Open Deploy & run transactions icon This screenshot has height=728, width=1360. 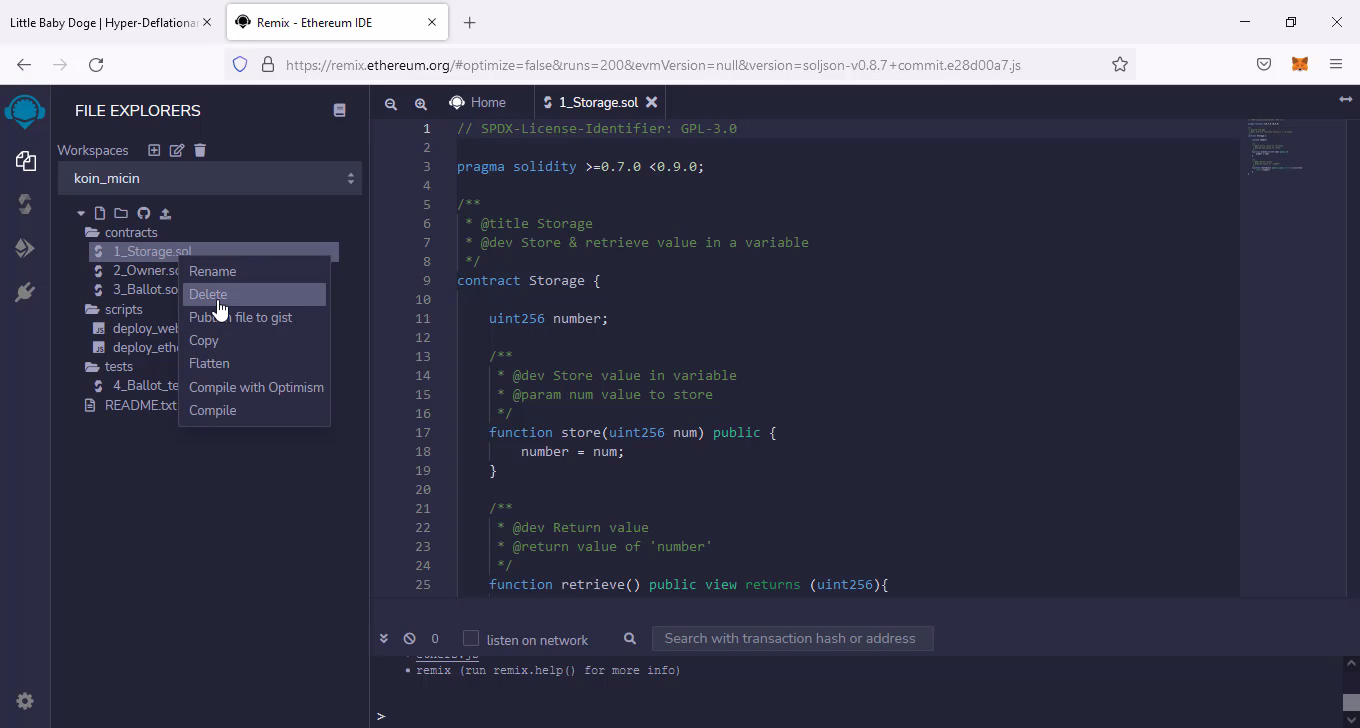25,248
